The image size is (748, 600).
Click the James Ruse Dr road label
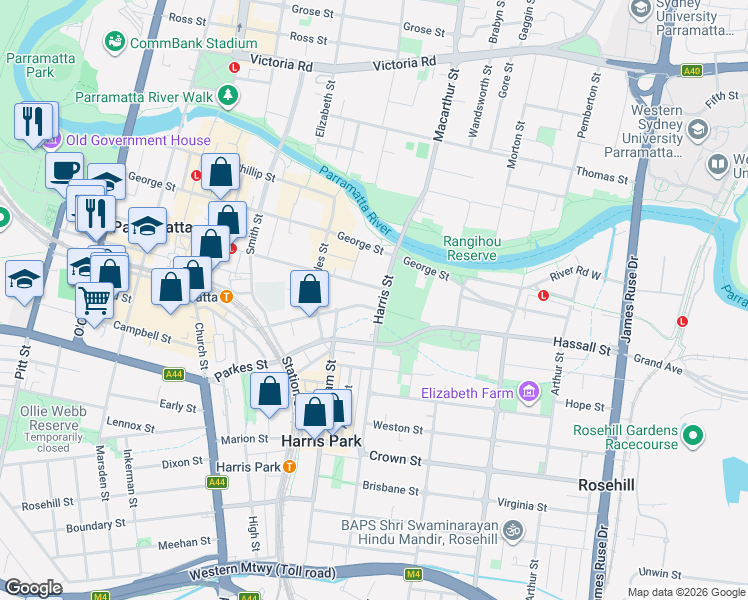click(630, 299)
